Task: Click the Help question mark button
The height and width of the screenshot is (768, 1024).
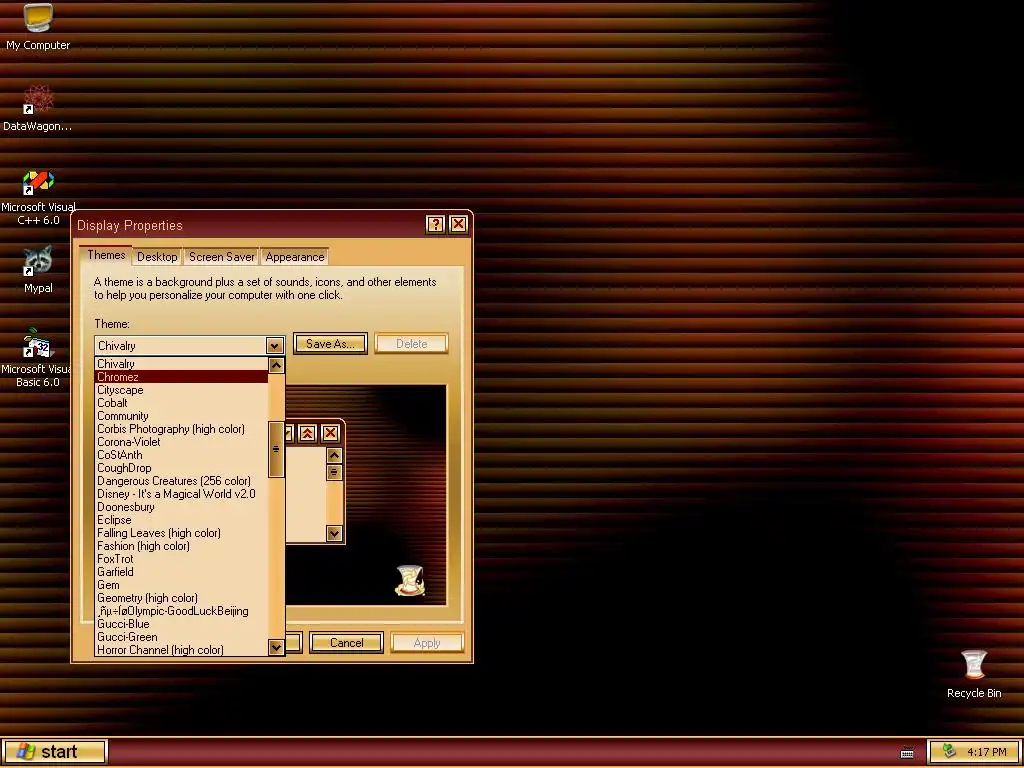Action: pyautogui.click(x=436, y=225)
